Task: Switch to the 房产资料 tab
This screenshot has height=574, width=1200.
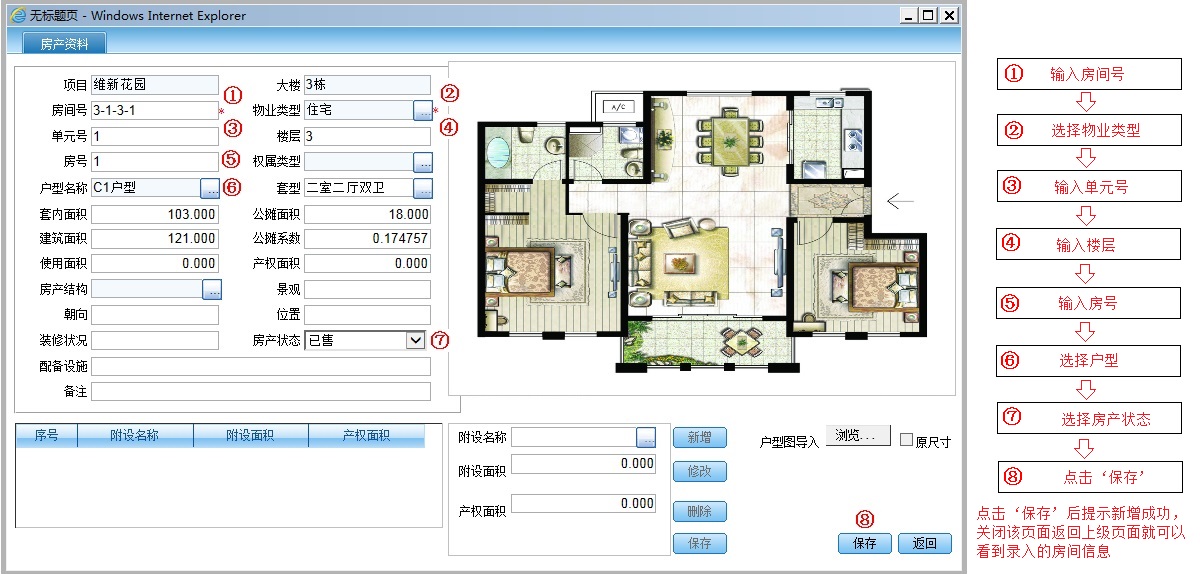Action: click(64, 44)
